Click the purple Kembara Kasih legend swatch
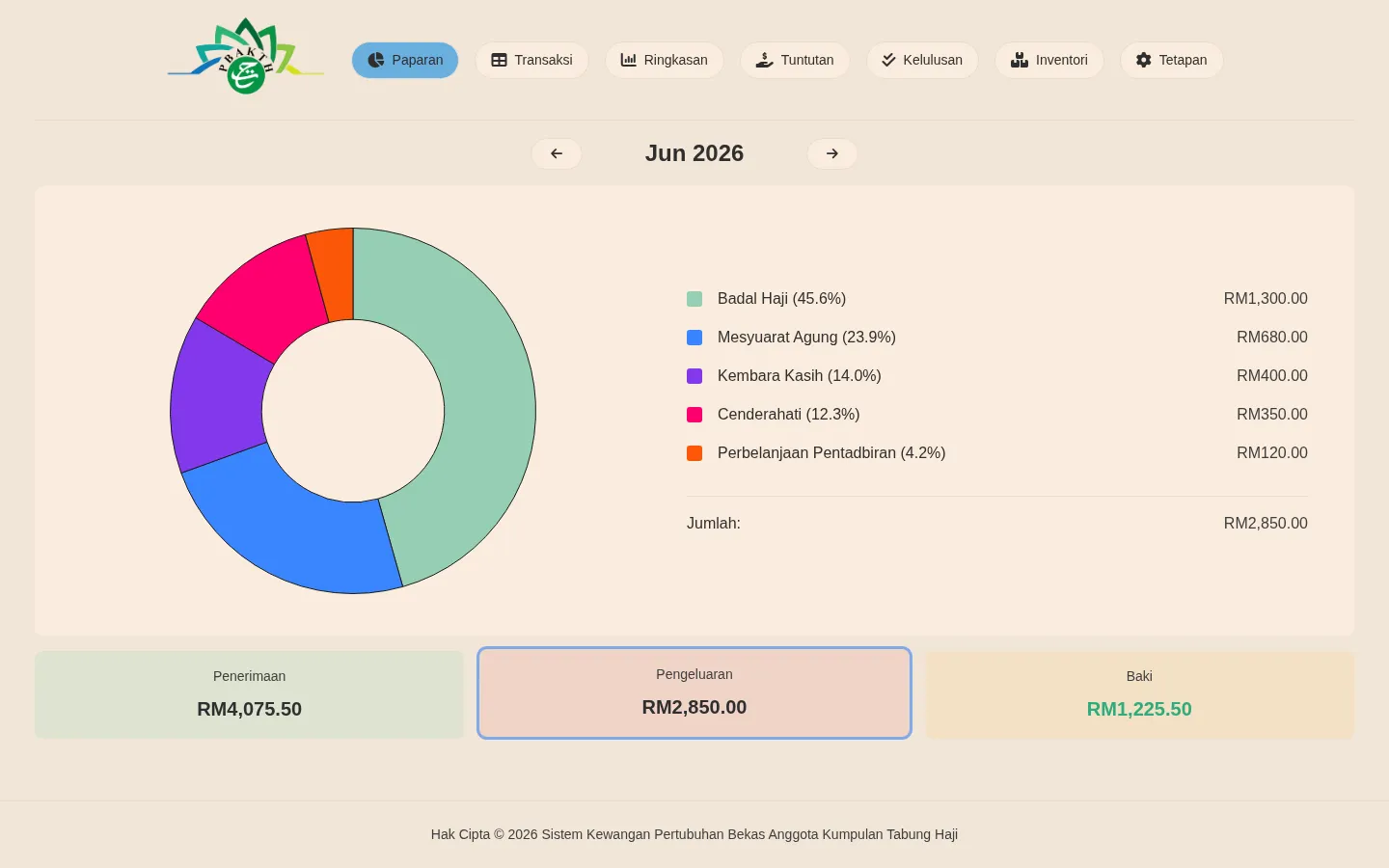The width and height of the screenshot is (1389, 868). [694, 376]
